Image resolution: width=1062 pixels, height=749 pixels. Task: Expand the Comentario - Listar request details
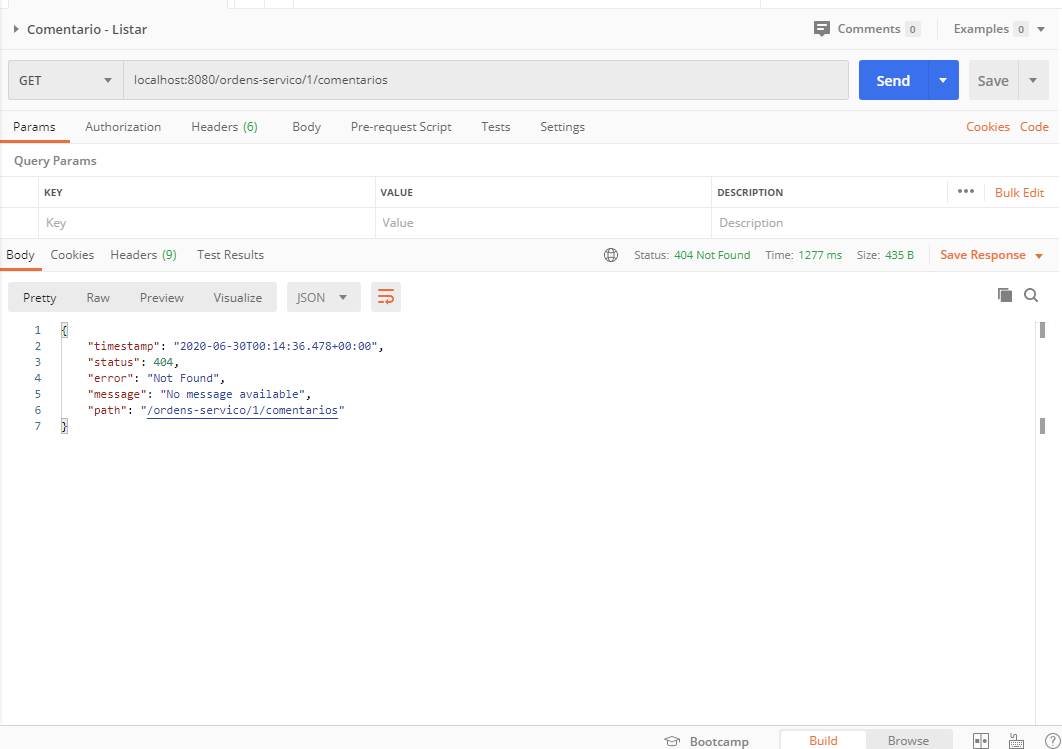tap(16, 29)
